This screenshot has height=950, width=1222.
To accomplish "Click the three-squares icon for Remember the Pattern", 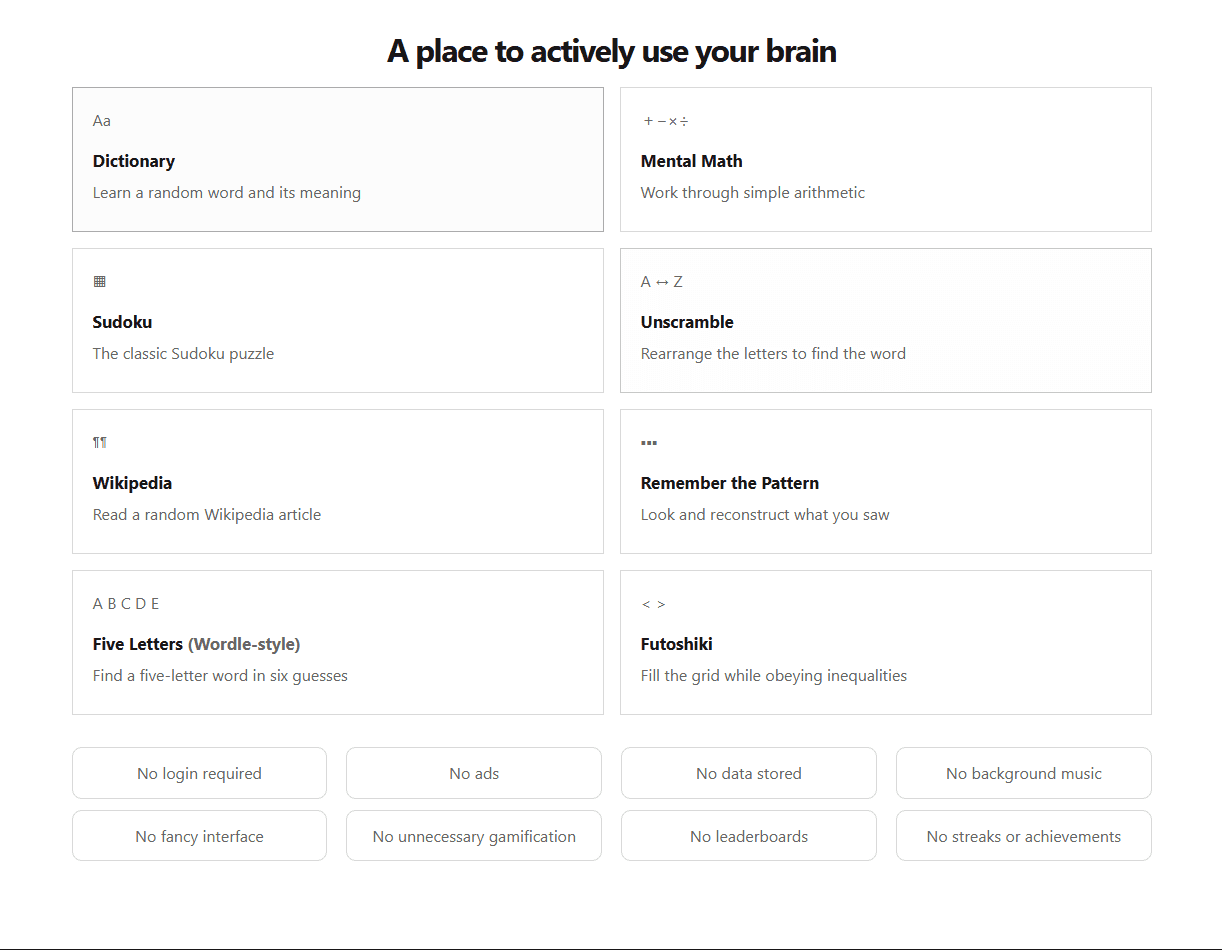I will tap(649, 443).
